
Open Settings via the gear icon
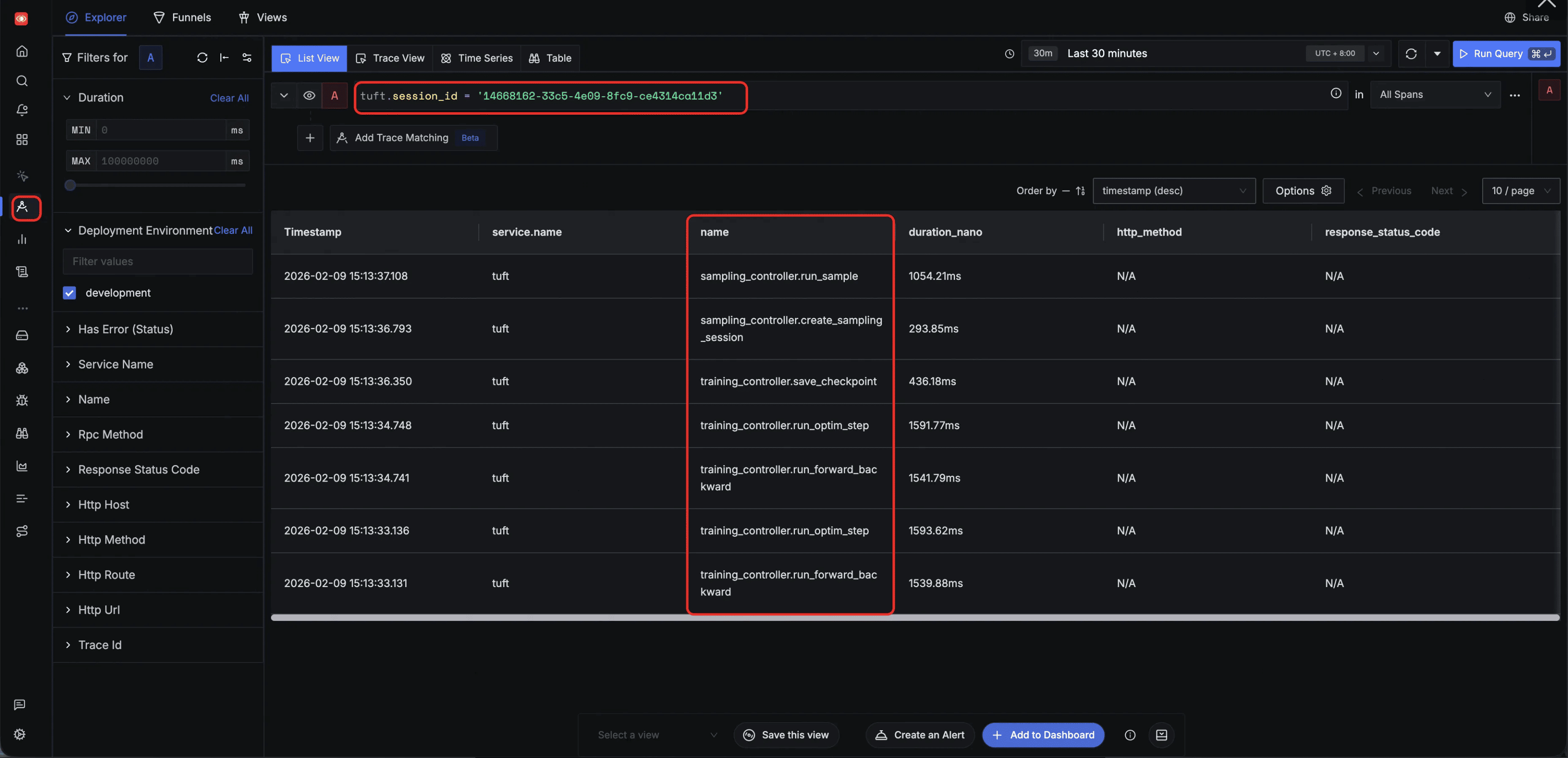coord(19,734)
